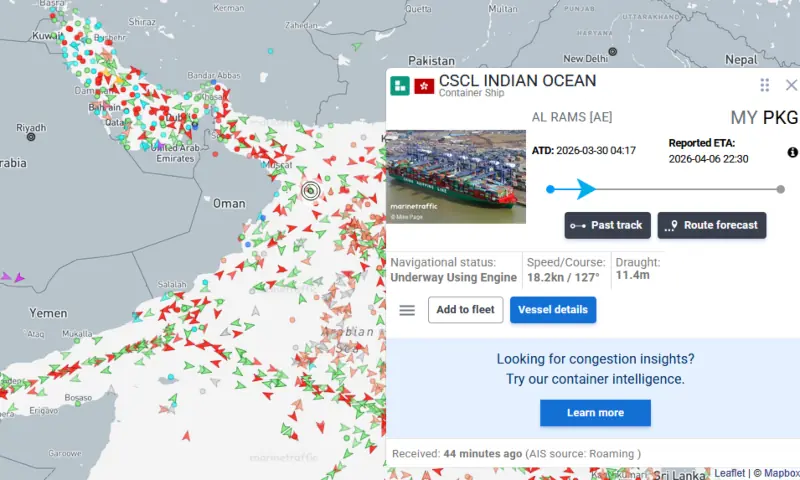Image resolution: width=800 pixels, height=480 pixels.
Task: Click the Pakistan country label on map
Action: click(x=432, y=61)
